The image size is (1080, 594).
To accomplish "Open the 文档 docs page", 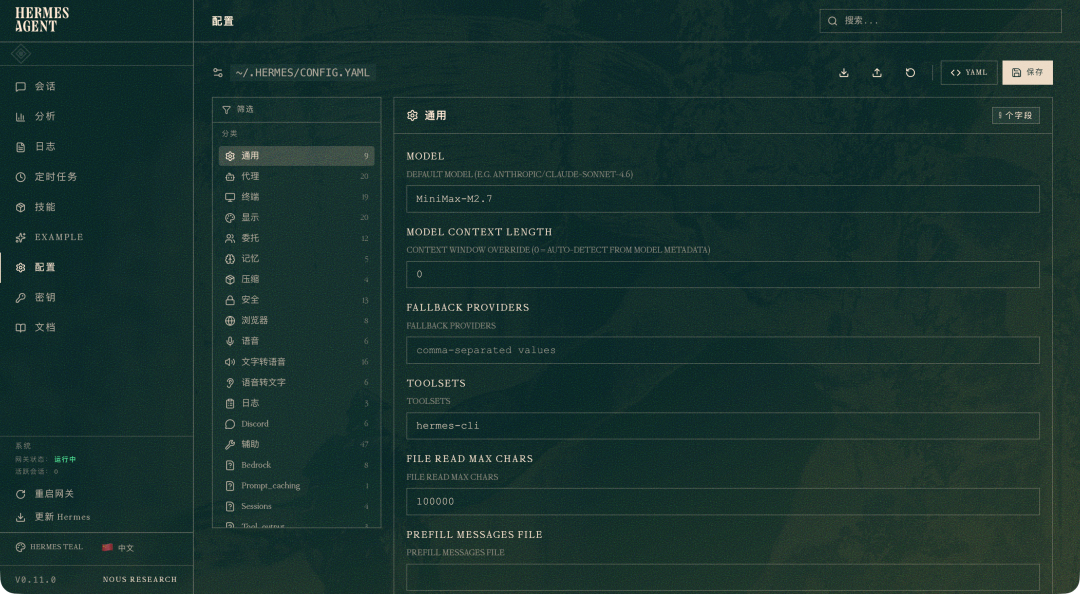I will tap(96, 327).
